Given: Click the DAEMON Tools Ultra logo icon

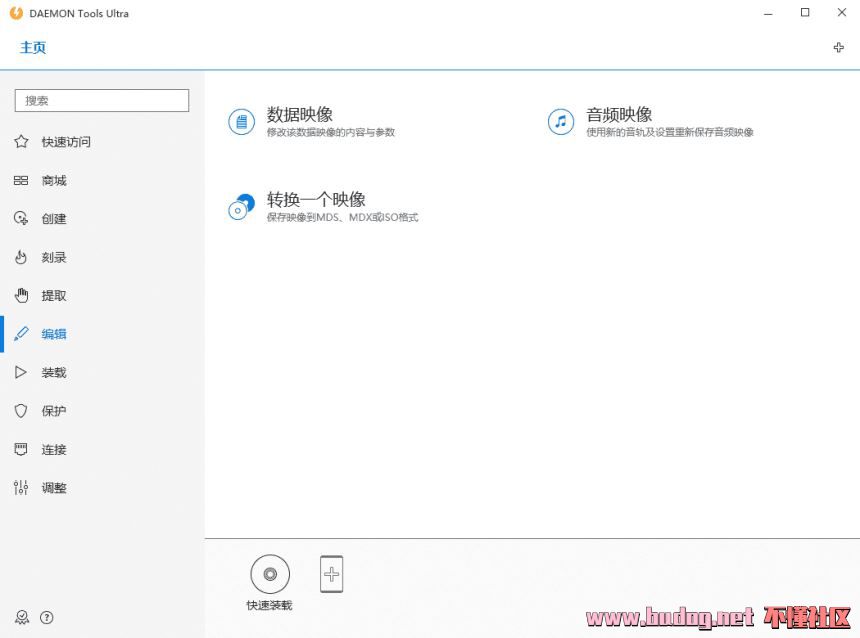Looking at the screenshot, I should 16,13.
